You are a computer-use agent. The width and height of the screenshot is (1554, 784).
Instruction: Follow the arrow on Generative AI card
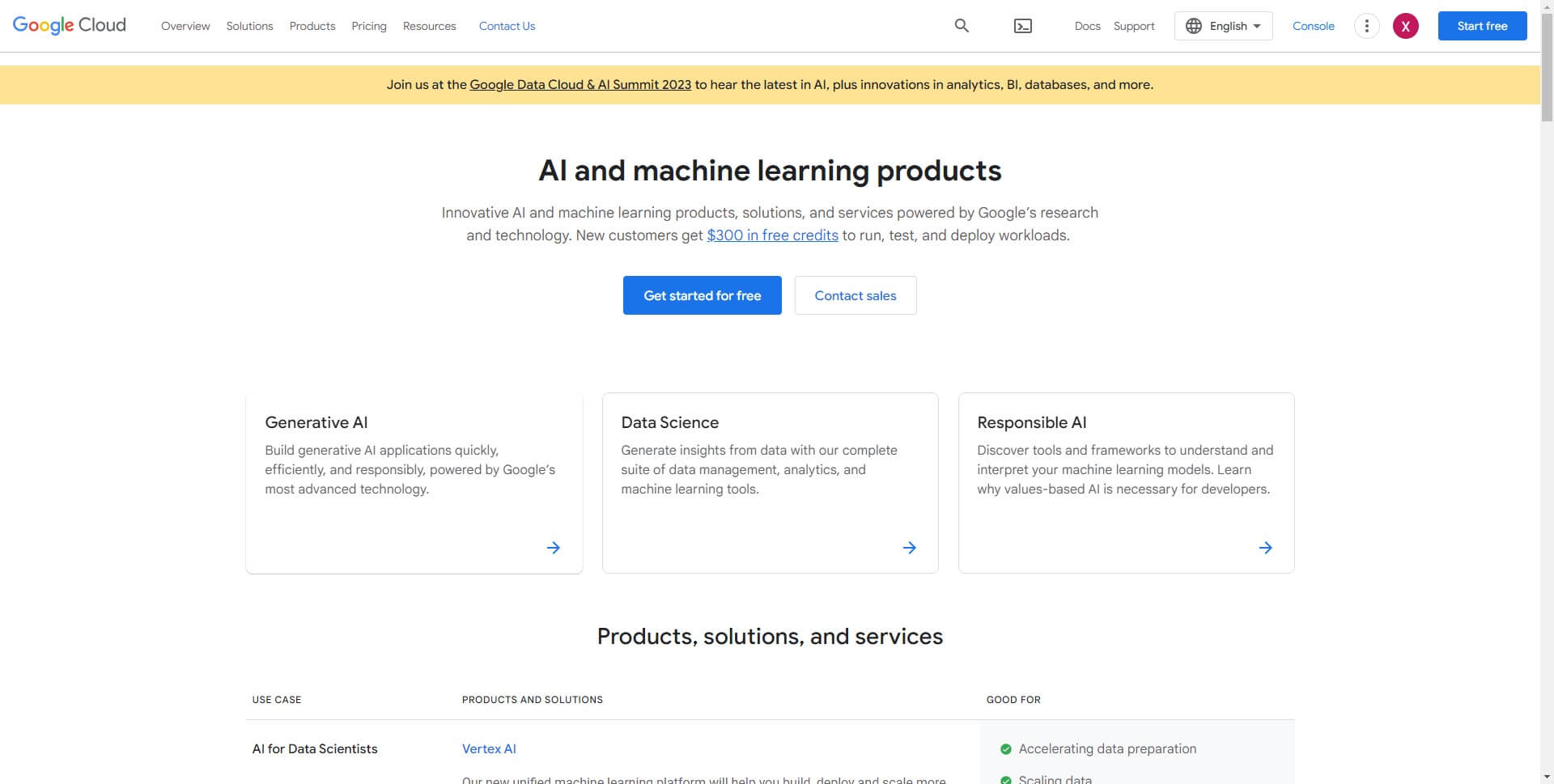click(x=554, y=548)
